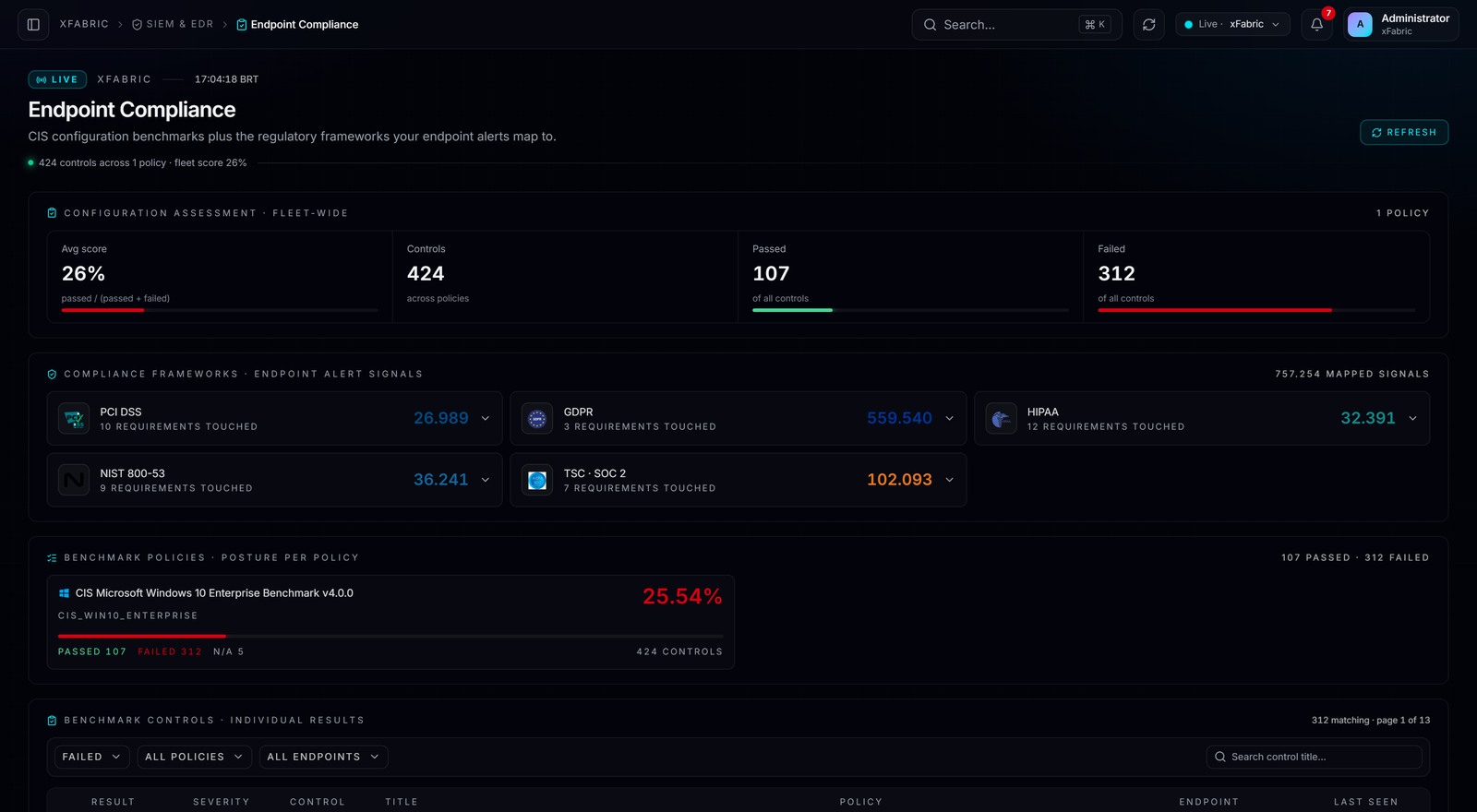Click the 25.54% policy score

682,597
